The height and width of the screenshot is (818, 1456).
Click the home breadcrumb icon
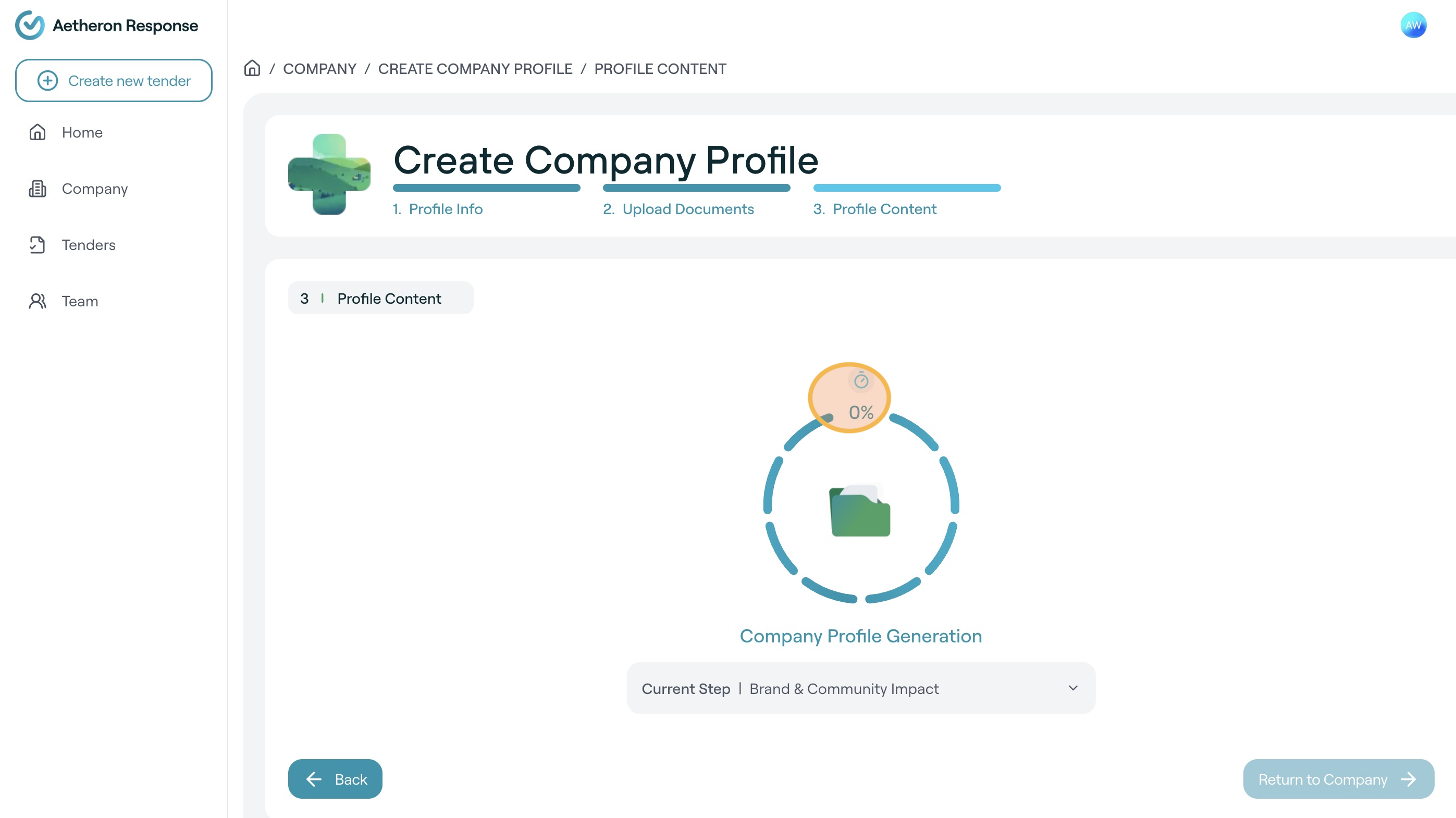(252, 68)
